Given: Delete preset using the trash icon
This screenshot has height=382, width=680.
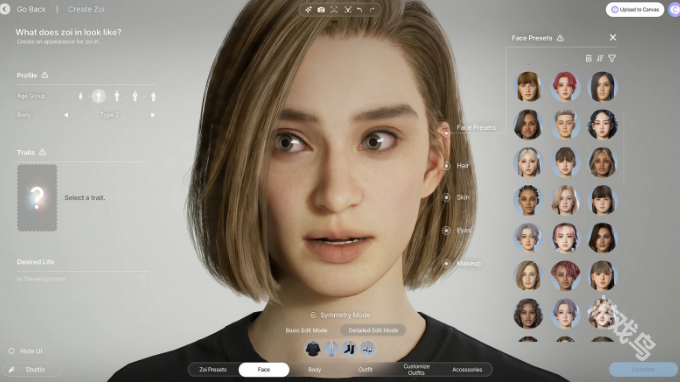Looking at the screenshot, I should pos(588,58).
